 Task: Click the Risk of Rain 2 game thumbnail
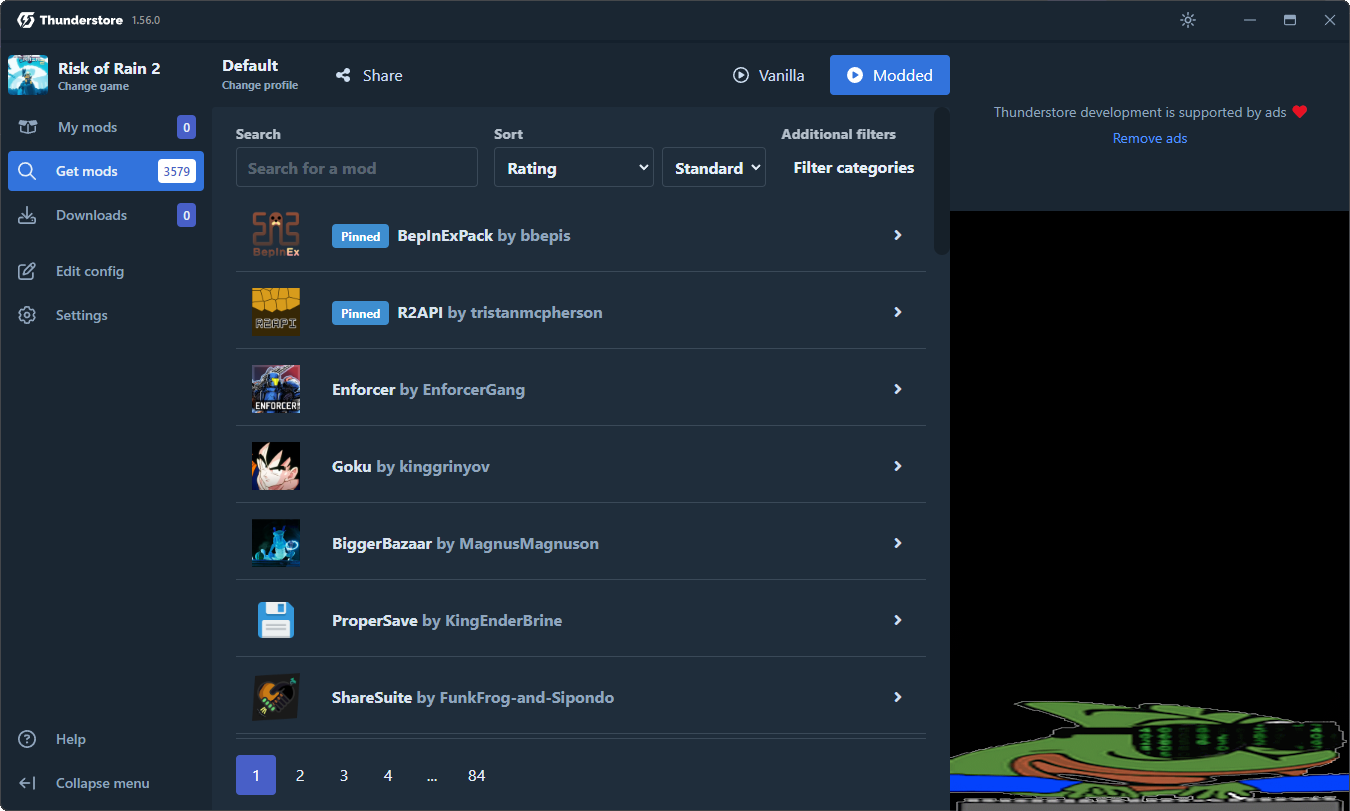pyautogui.click(x=28, y=75)
